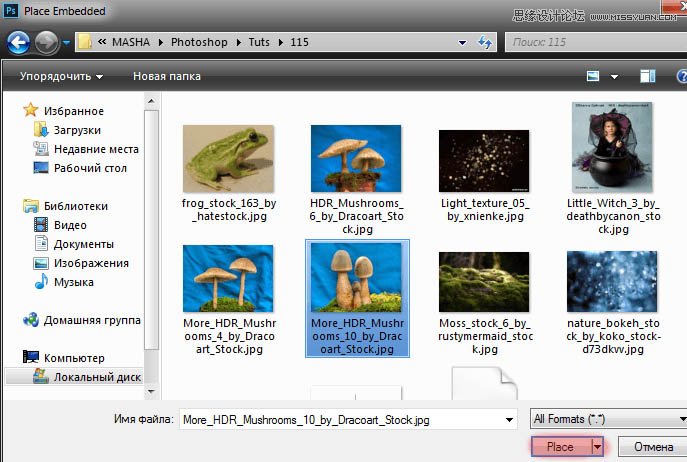The image size is (687, 462).
Task: Select HDR_Mushrooms_6 thumbnail
Action: (356, 159)
